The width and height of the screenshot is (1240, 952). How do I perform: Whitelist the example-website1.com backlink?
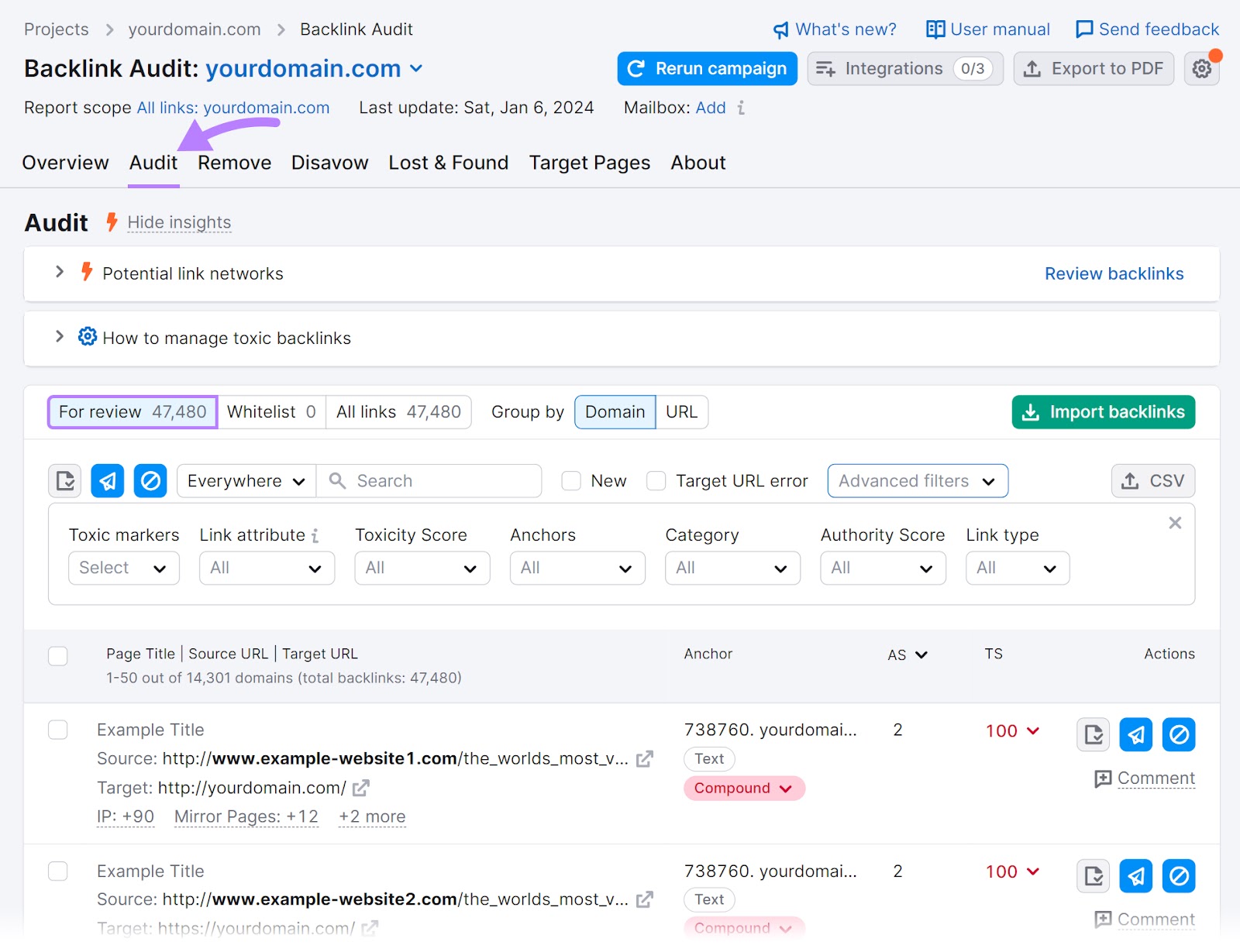tap(1093, 734)
